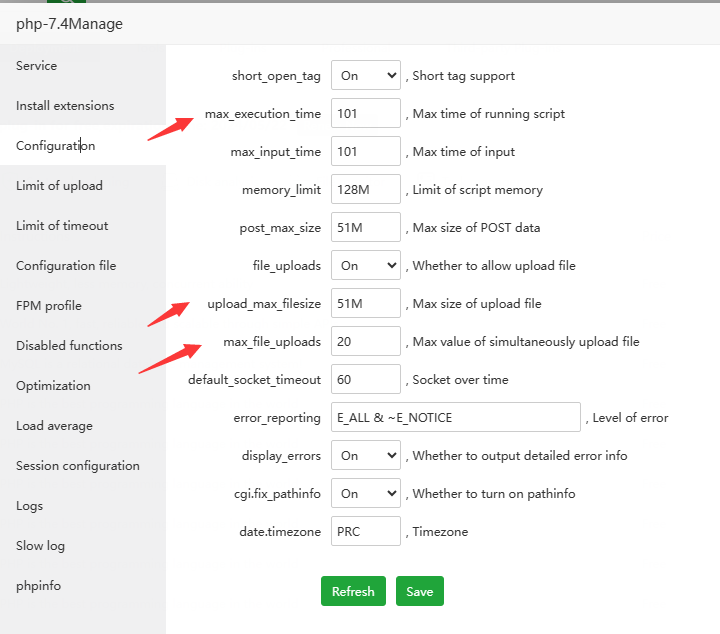Viewport: 720px width, 634px height.
Task: Open the display_errors dropdown
Action: point(366,455)
